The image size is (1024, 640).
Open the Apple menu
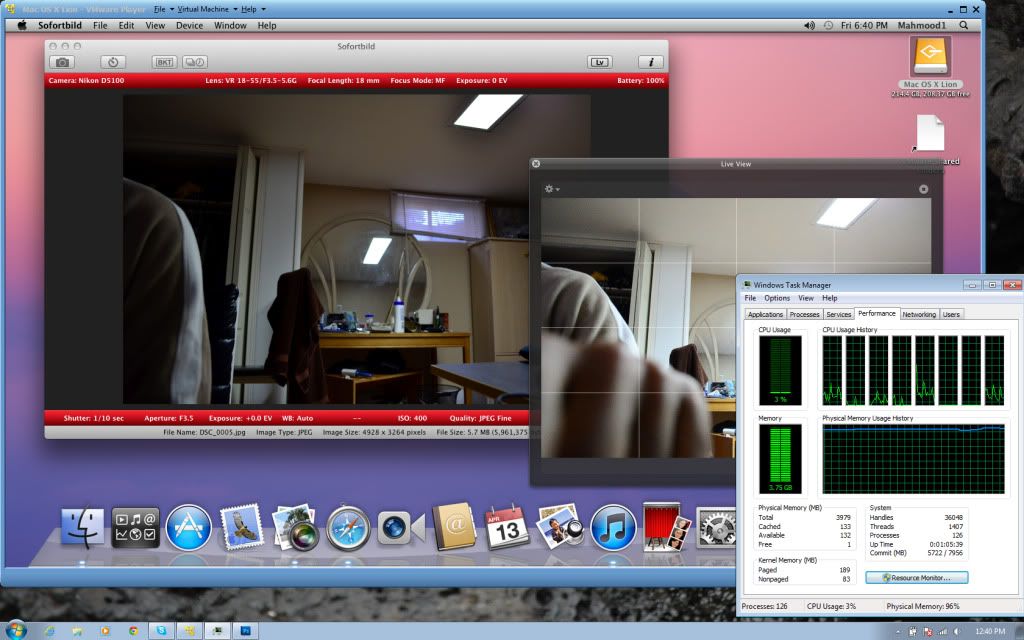22,25
